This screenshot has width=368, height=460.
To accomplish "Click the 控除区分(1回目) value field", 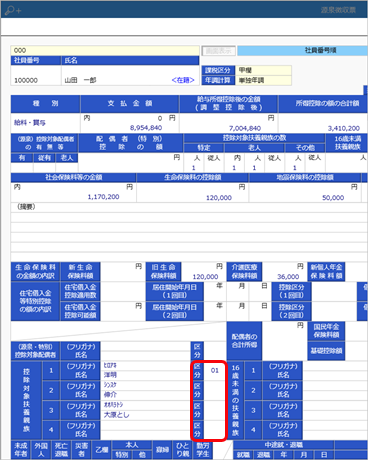I will pyautogui.click(x=333, y=292).
